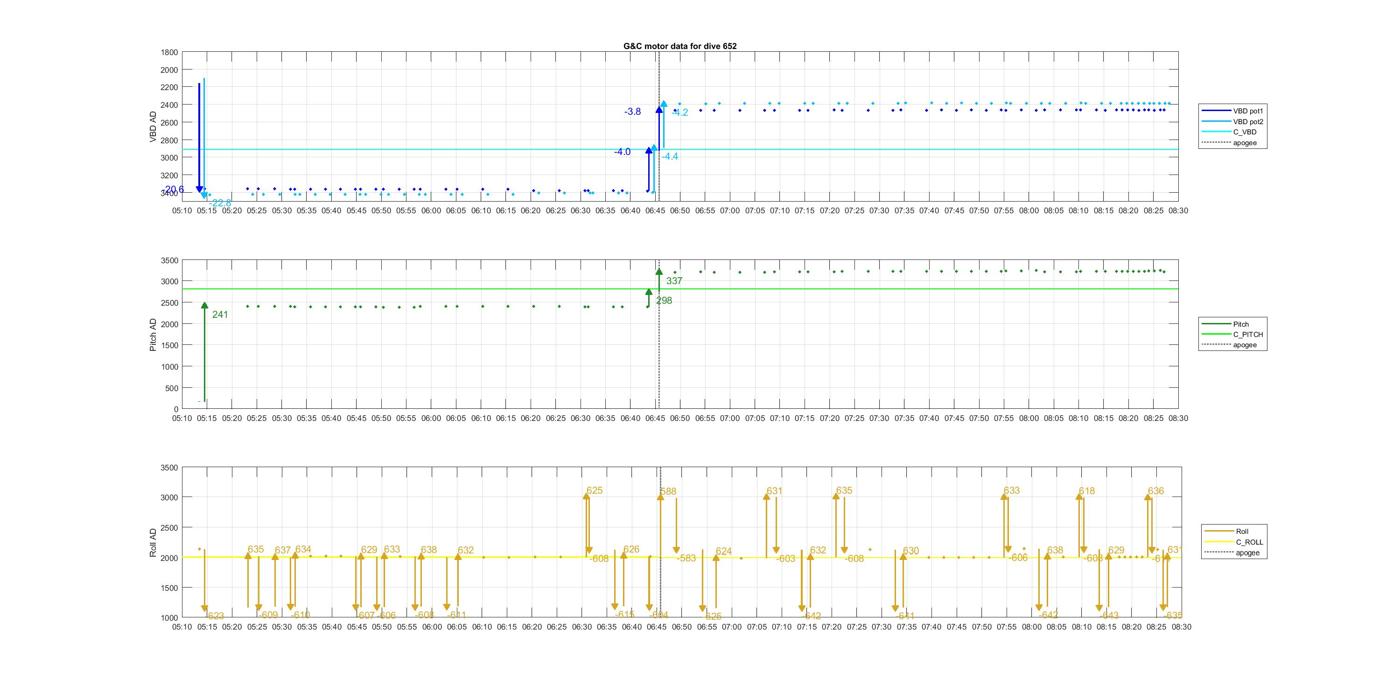1400x693 pixels.
Task: Click "06:00" on the Roll plot time axis
Action: [431, 627]
